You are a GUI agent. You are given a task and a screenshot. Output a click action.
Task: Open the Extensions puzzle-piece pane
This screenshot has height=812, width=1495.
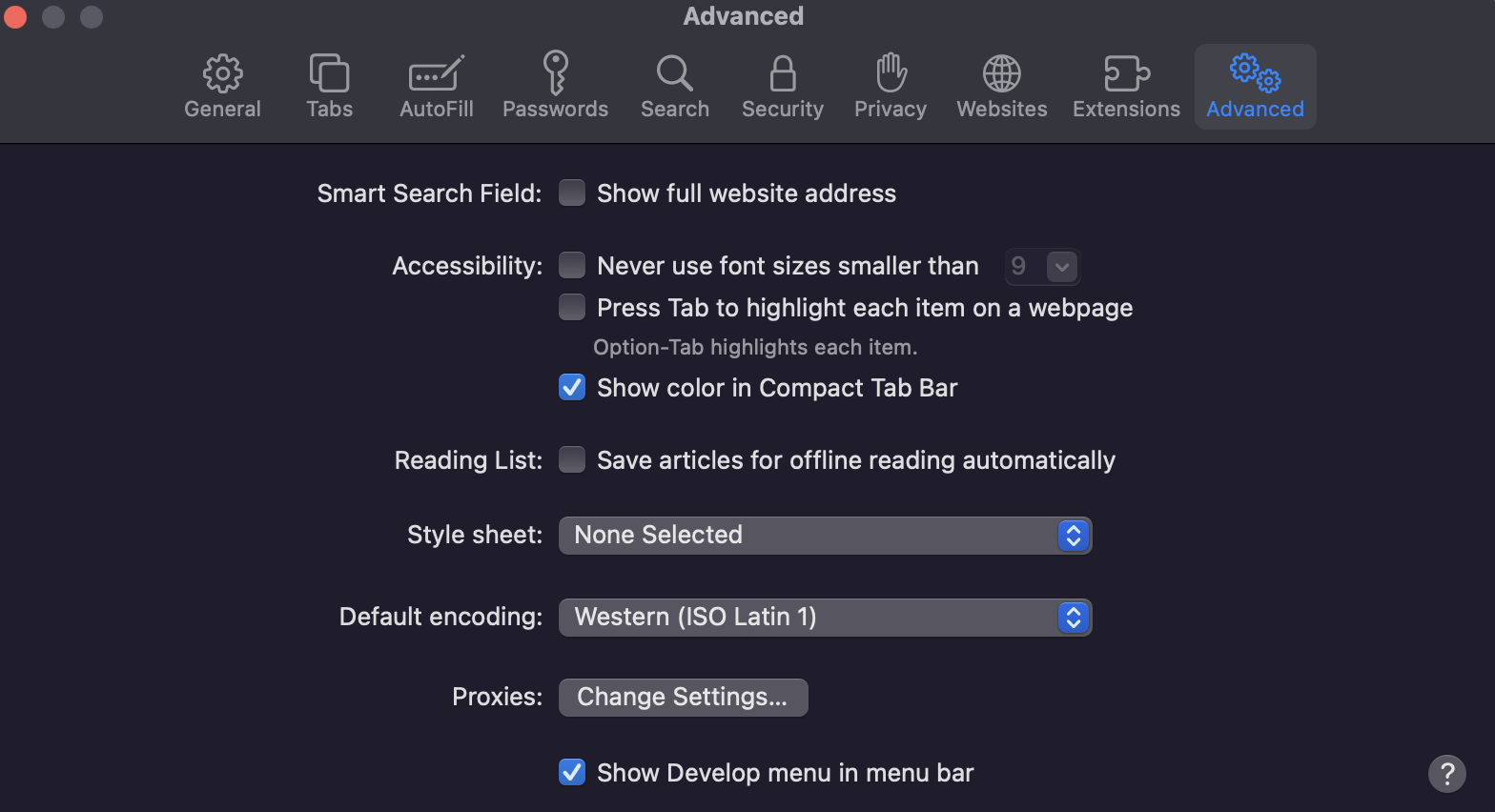pyautogui.click(x=1126, y=87)
